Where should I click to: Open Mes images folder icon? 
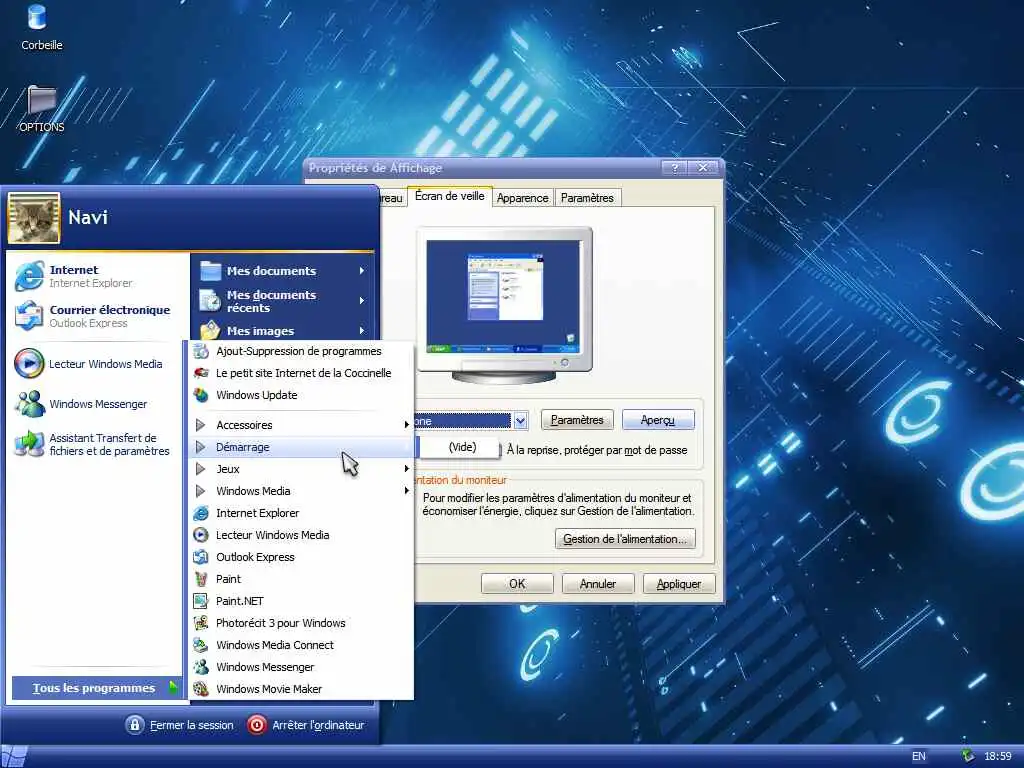pyautogui.click(x=210, y=330)
